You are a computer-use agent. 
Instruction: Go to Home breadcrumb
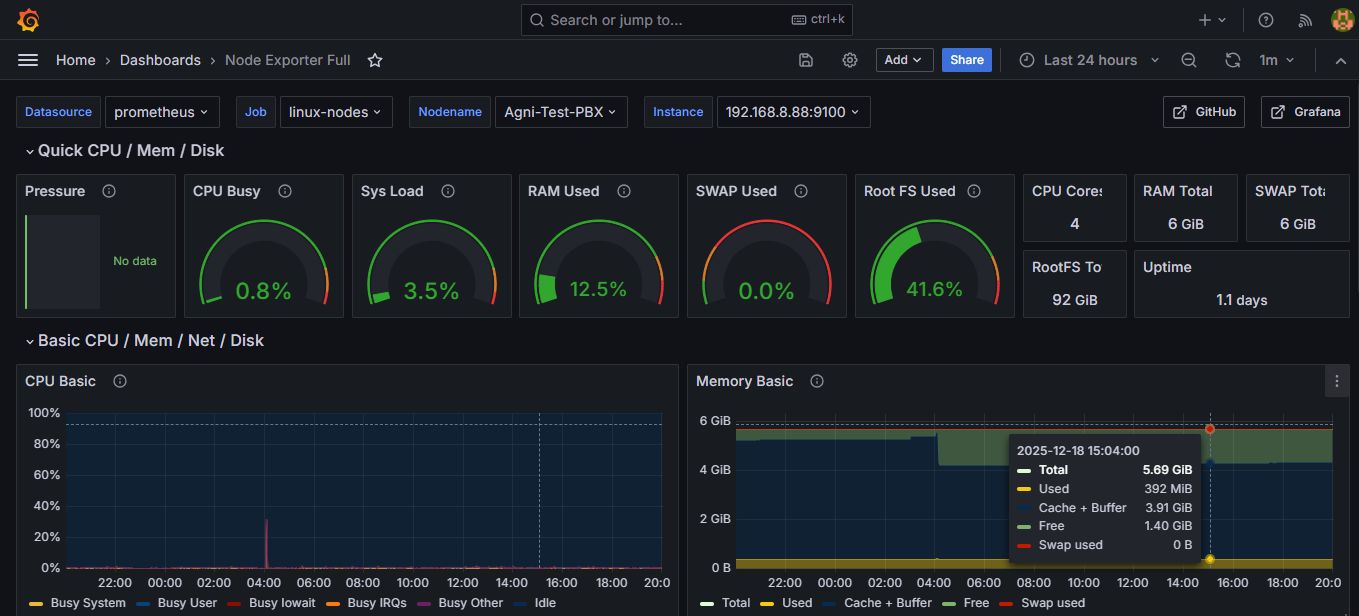76,60
